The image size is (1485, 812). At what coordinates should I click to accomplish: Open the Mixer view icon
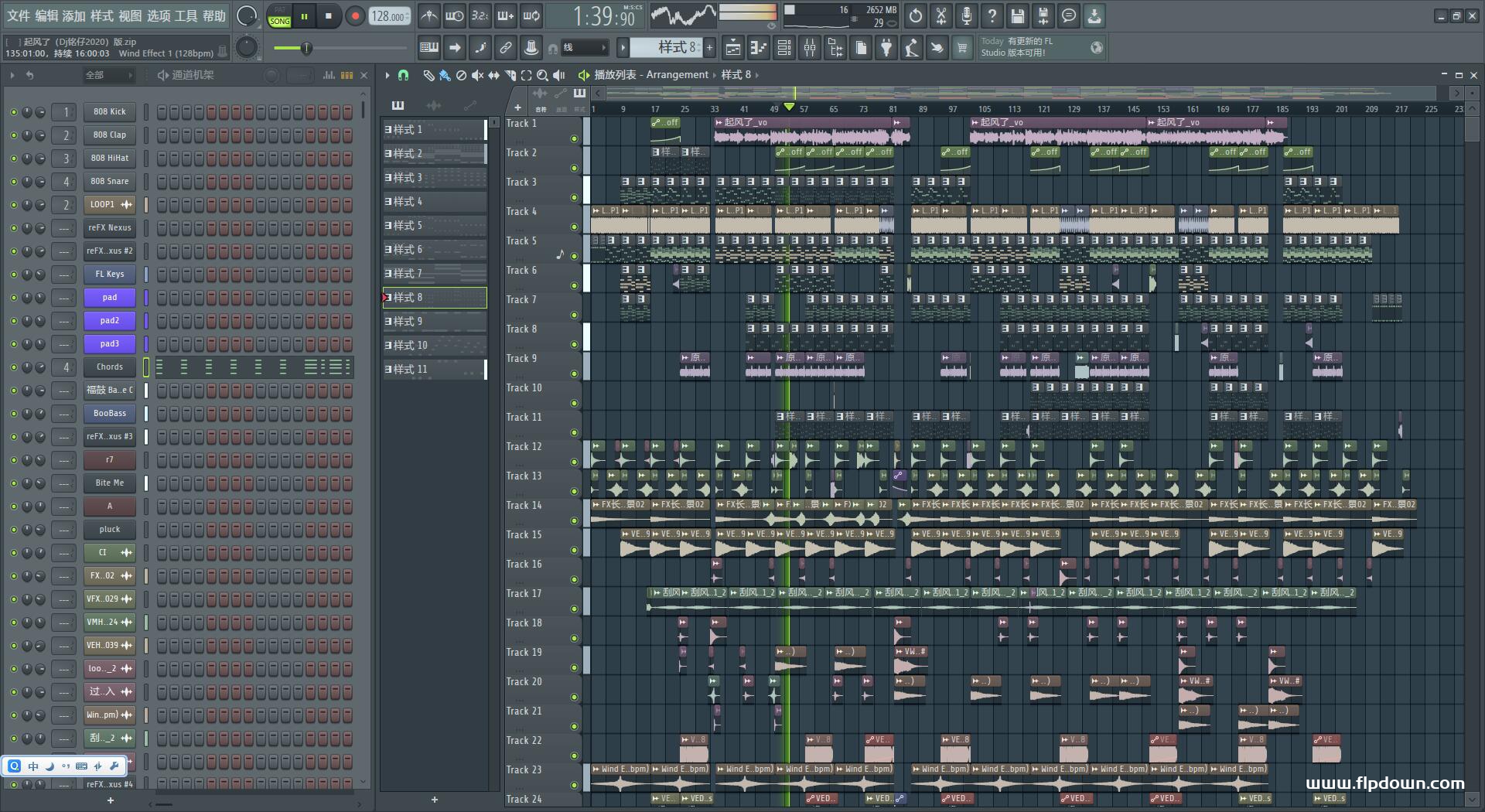pyautogui.click(x=810, y=48)
